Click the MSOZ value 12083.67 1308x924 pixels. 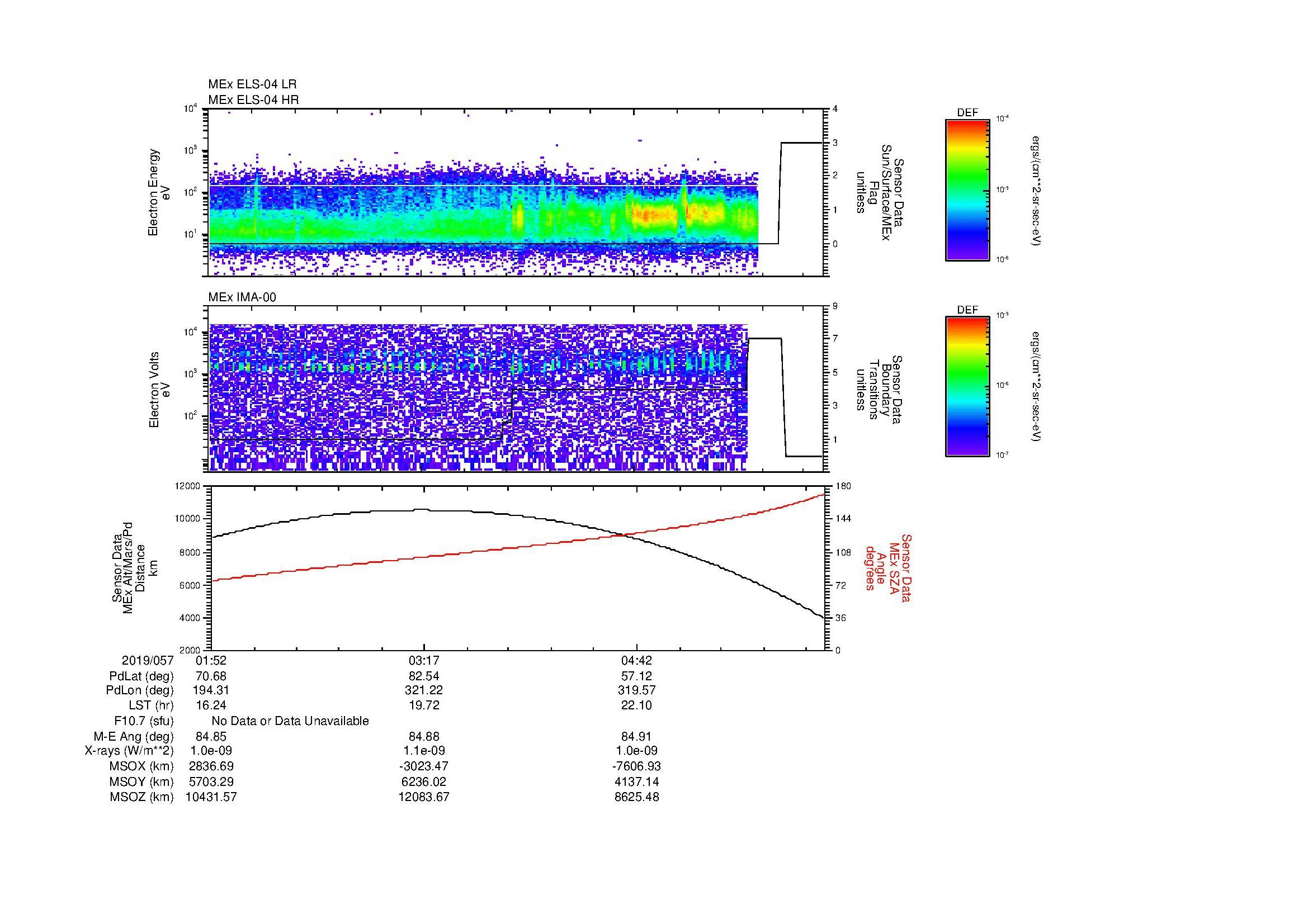tap(423, 797)
